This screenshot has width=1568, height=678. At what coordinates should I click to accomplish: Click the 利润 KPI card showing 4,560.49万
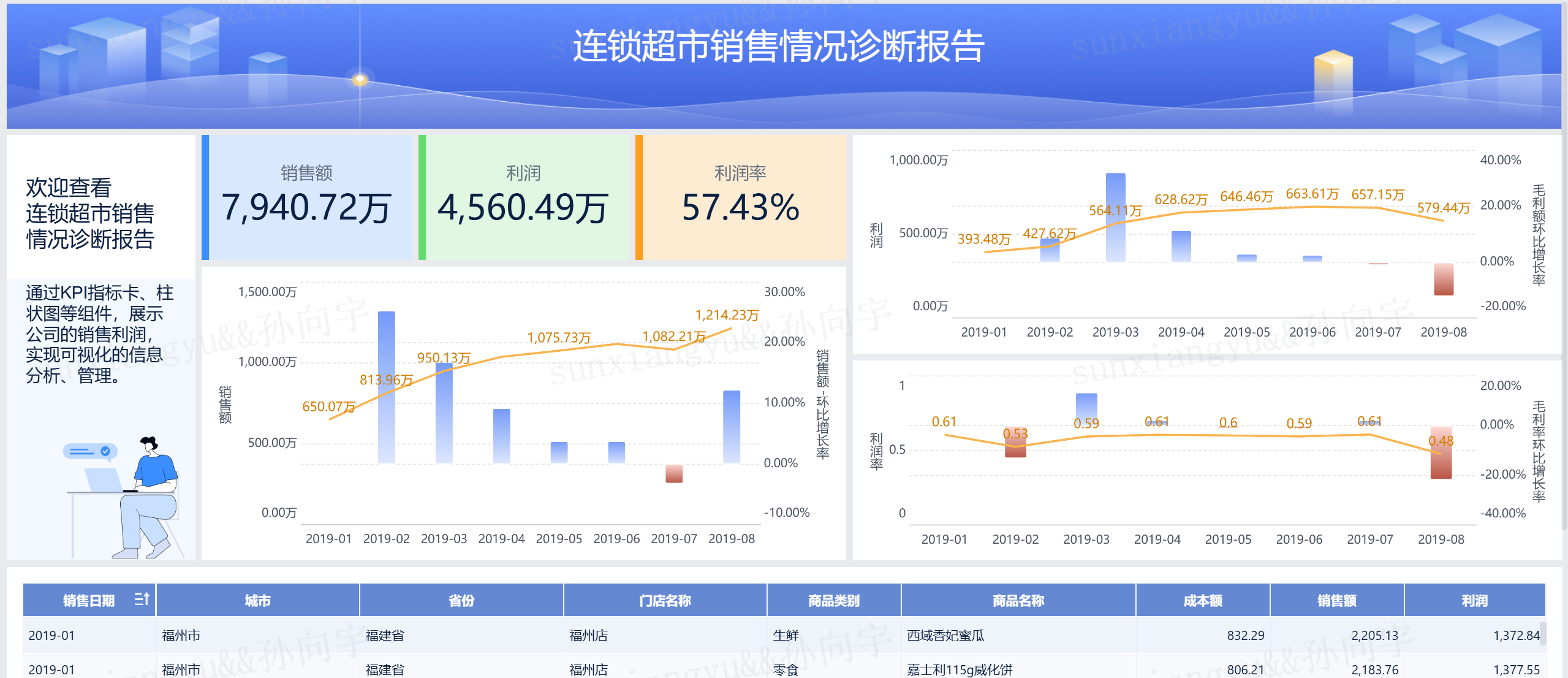pos(523,197)
